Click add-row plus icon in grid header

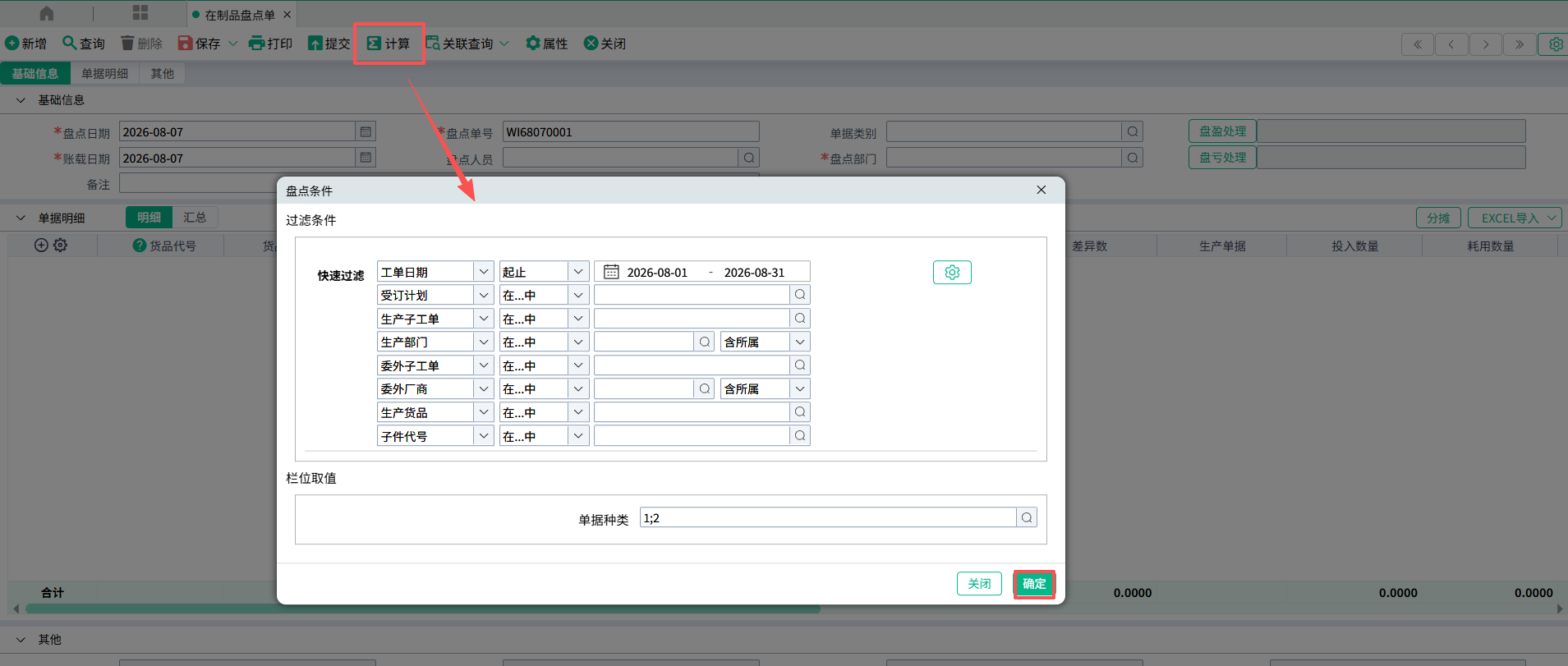click(x=41, y=245)
